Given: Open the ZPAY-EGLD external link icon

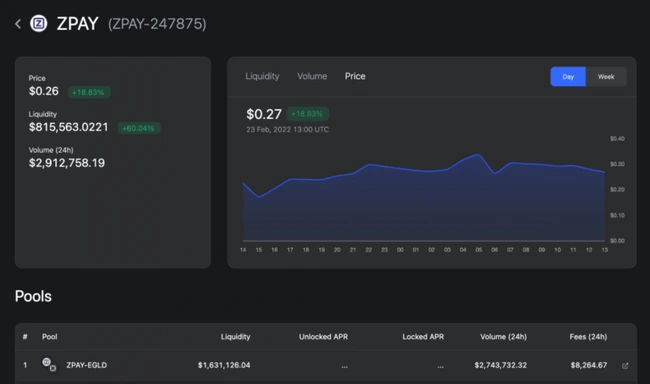Looking at the screenshot, I should tap(625, 365).
